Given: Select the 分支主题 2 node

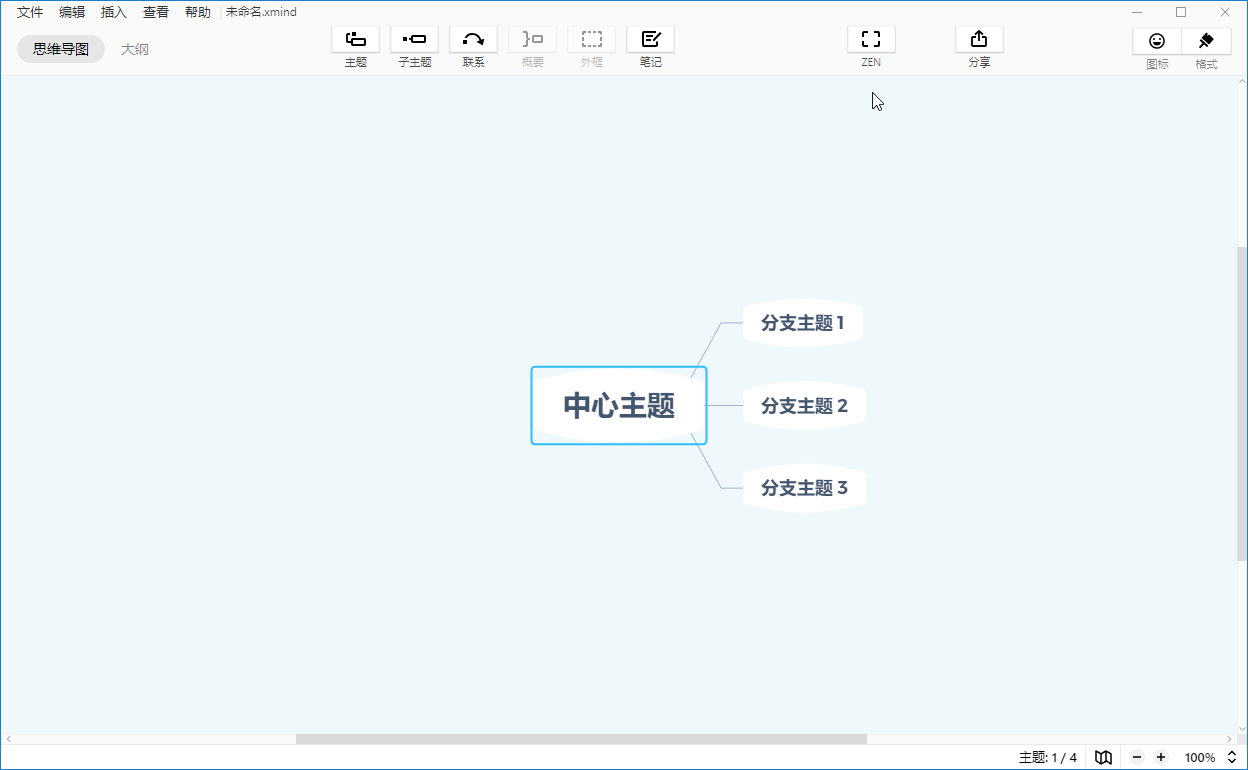Looking at the screenshot, I should 804,406.
